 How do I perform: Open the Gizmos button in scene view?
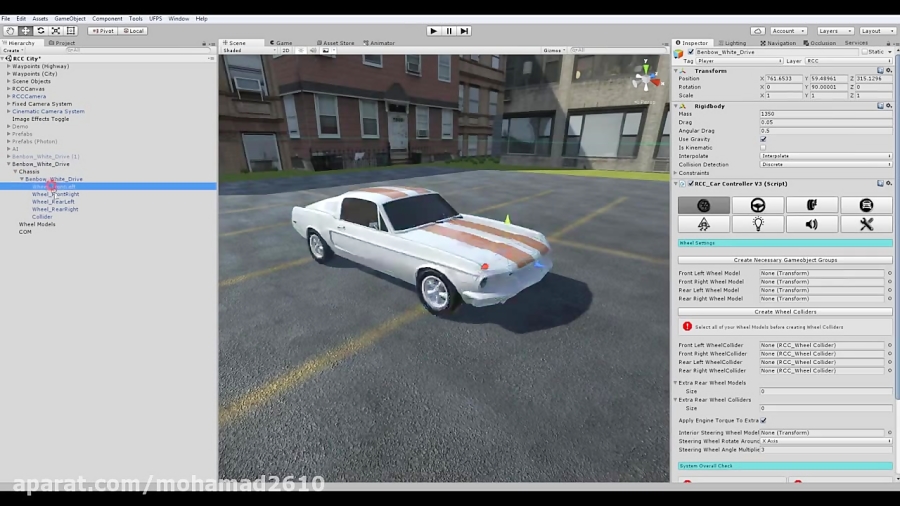[x=553, y=50]
